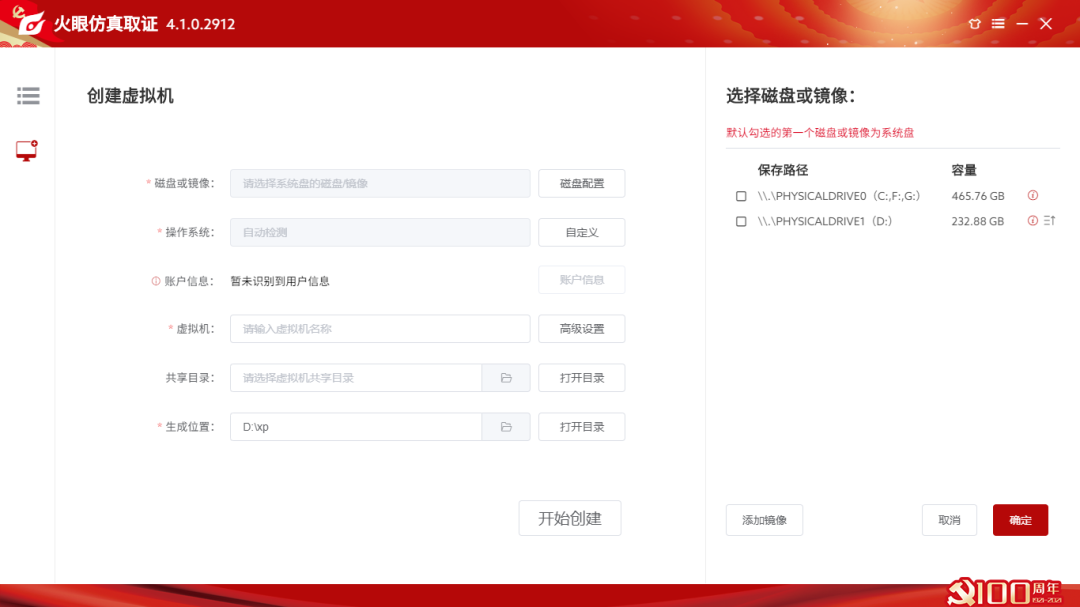Click folder icon in 生成位置 field
Image resolution: width=1080 pixels, height=607 pixels.
[506, 426]
